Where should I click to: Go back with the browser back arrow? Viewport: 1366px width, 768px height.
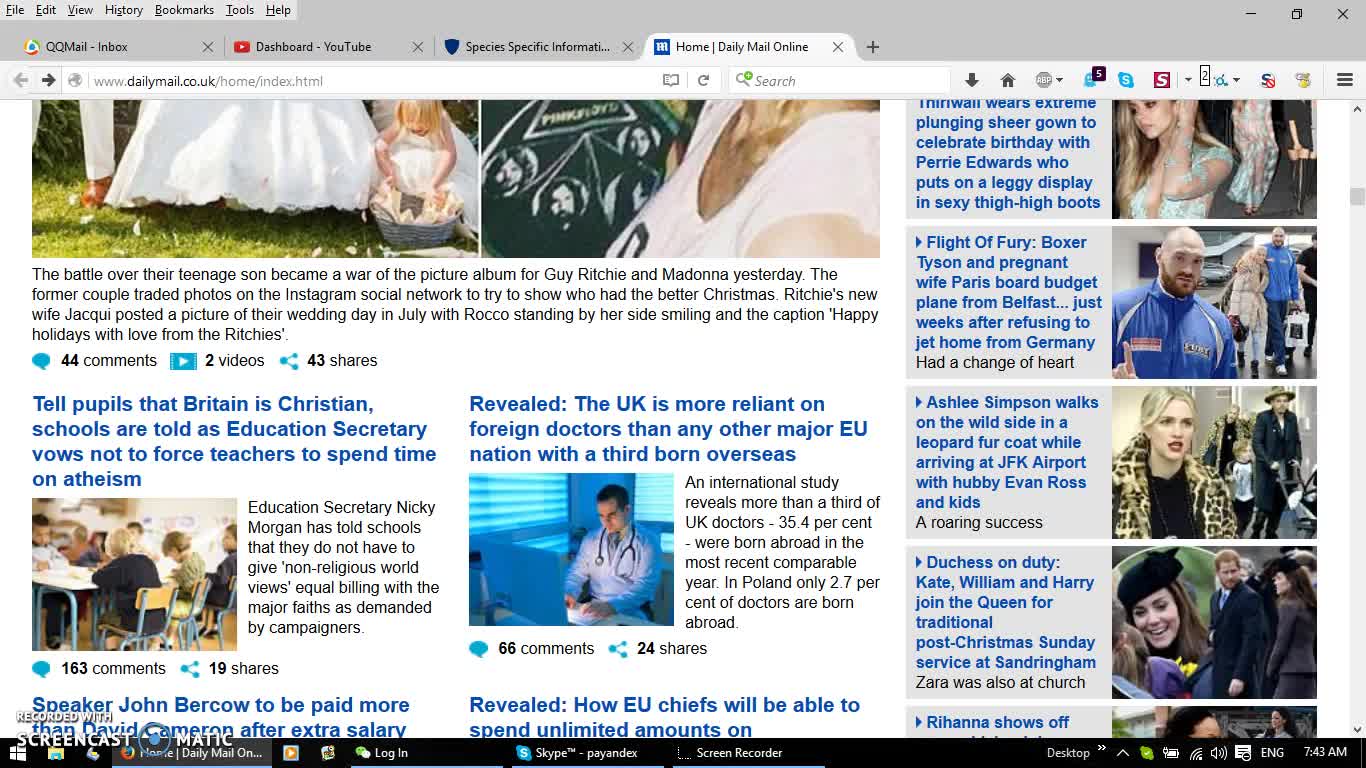[x=20, y=80]
